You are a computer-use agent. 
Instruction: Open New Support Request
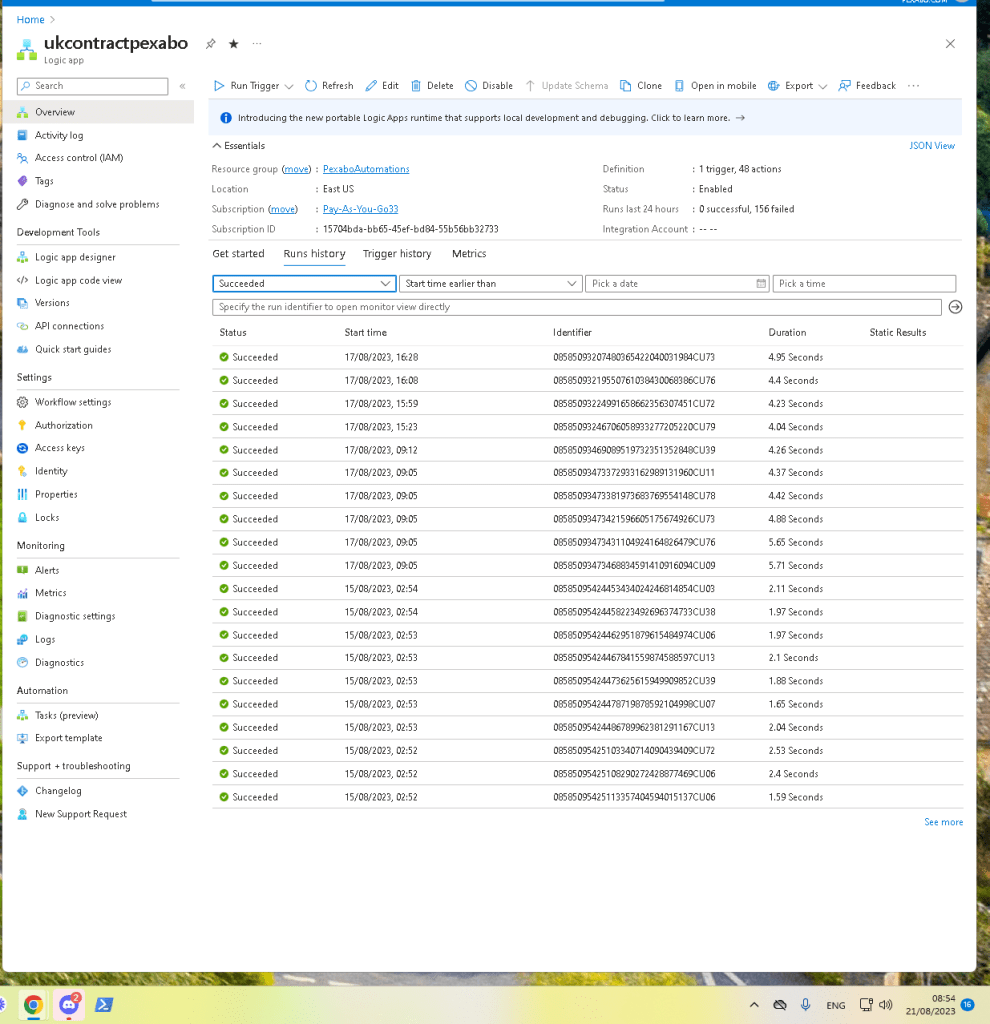(80, 814)
